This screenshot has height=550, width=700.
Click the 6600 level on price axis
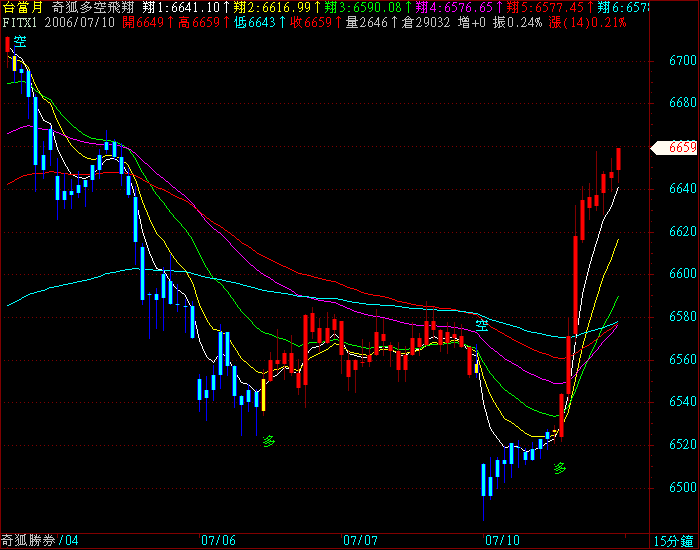pos(680,274)
